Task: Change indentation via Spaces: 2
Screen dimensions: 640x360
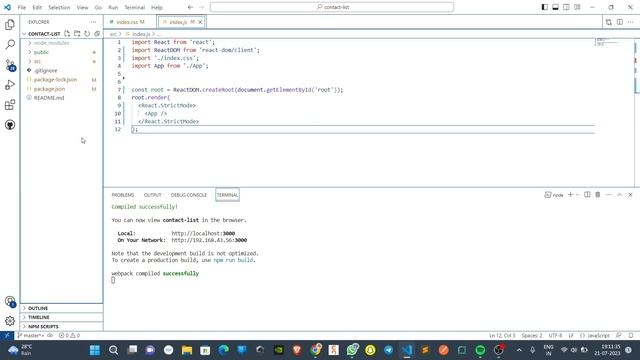Action: coord(532,336)
